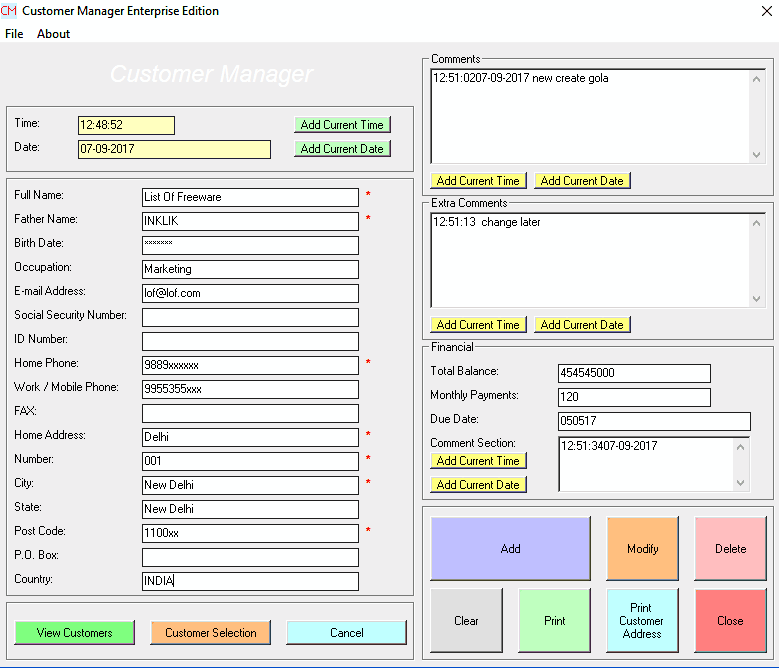Click the Occupation field
This screenshot has height=668, width=779.
pyautogui.click(x=250, y=269)
